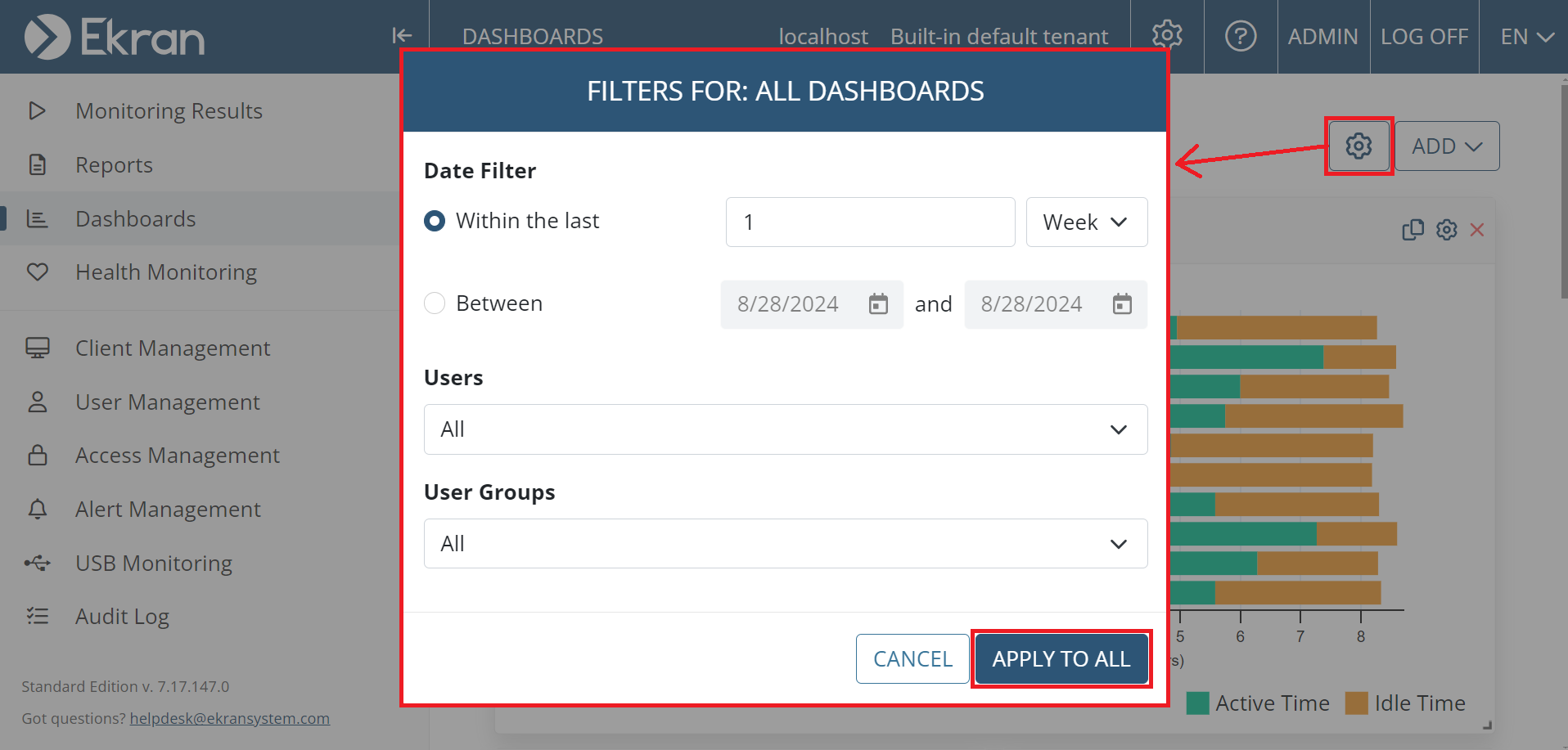
Task: Click the helpdesk email link
Action: (229, 718)
